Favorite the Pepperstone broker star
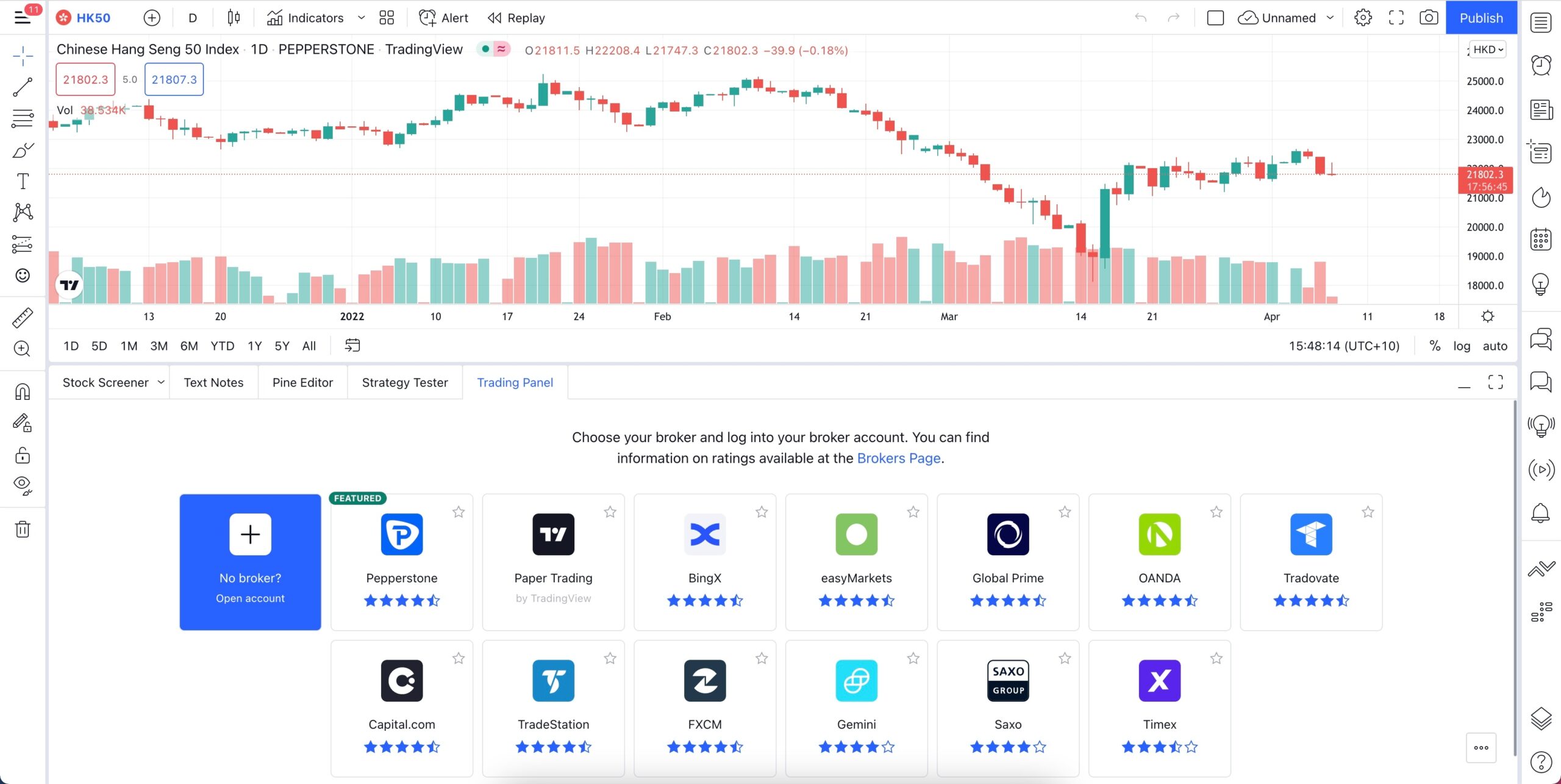Image resolution: width=1561 pixels, height=784 pixels. [459, 512]
